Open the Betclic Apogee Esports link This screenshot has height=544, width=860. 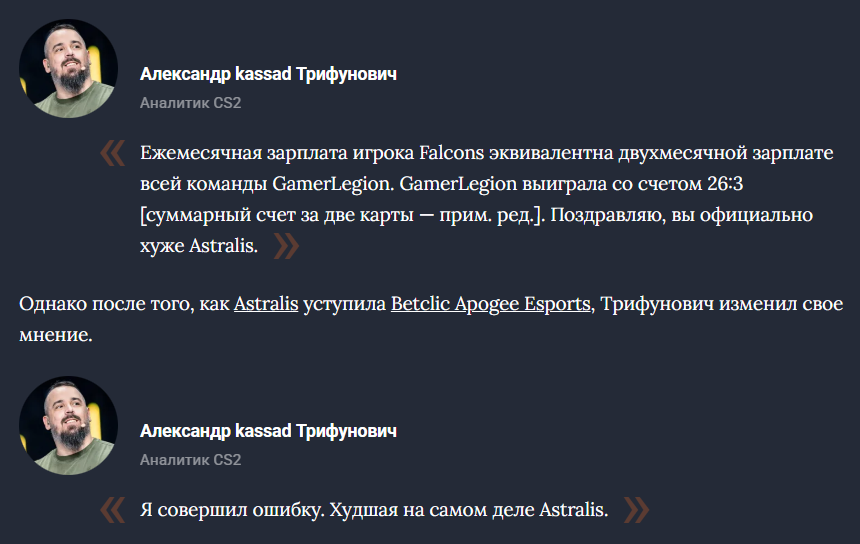490,304
